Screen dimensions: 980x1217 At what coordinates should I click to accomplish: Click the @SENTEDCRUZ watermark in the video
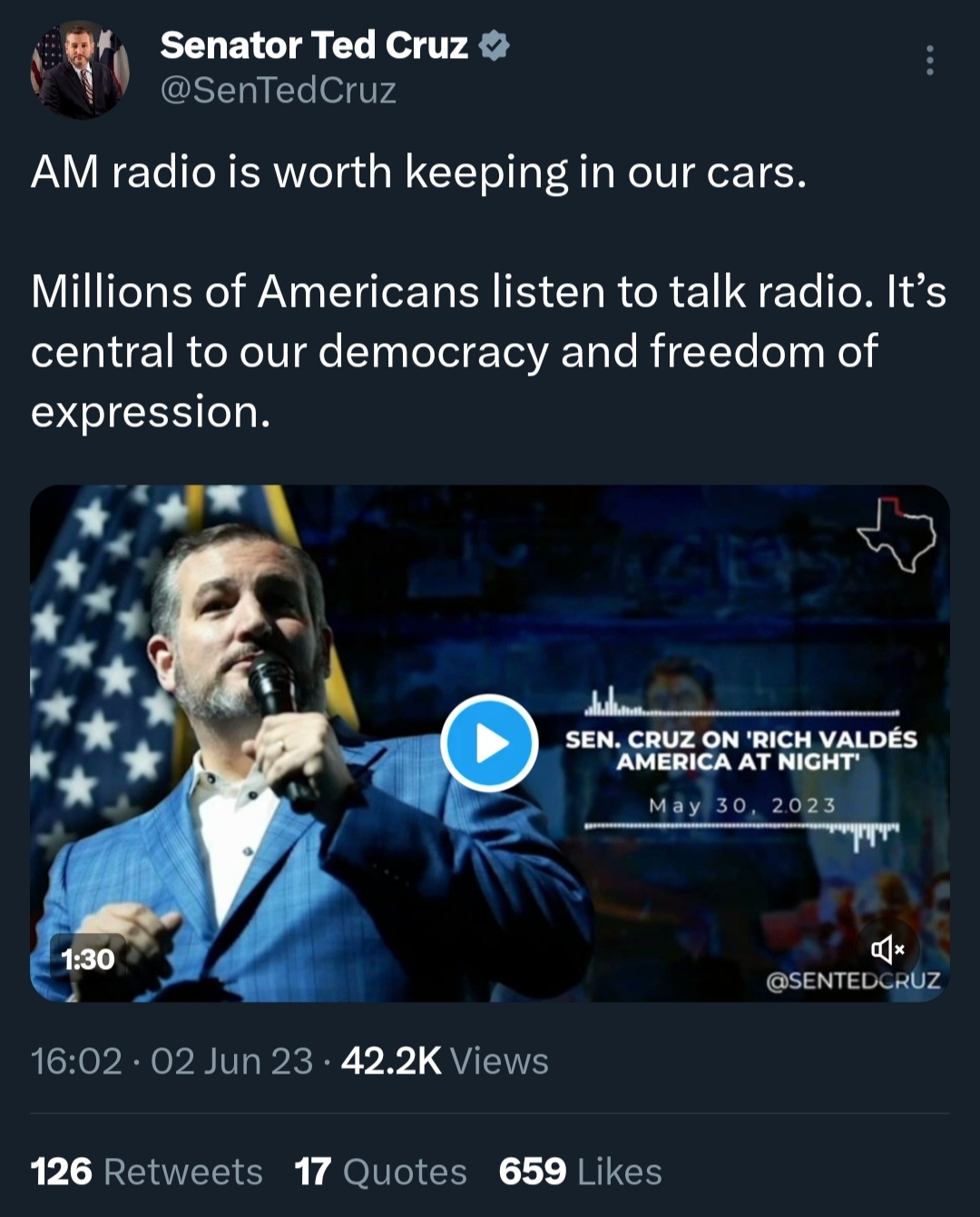point(853,981)
